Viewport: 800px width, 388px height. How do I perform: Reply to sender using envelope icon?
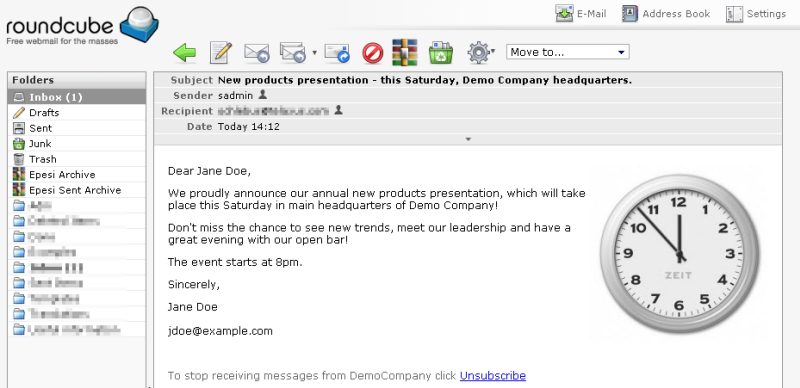[x=257, y=53]
